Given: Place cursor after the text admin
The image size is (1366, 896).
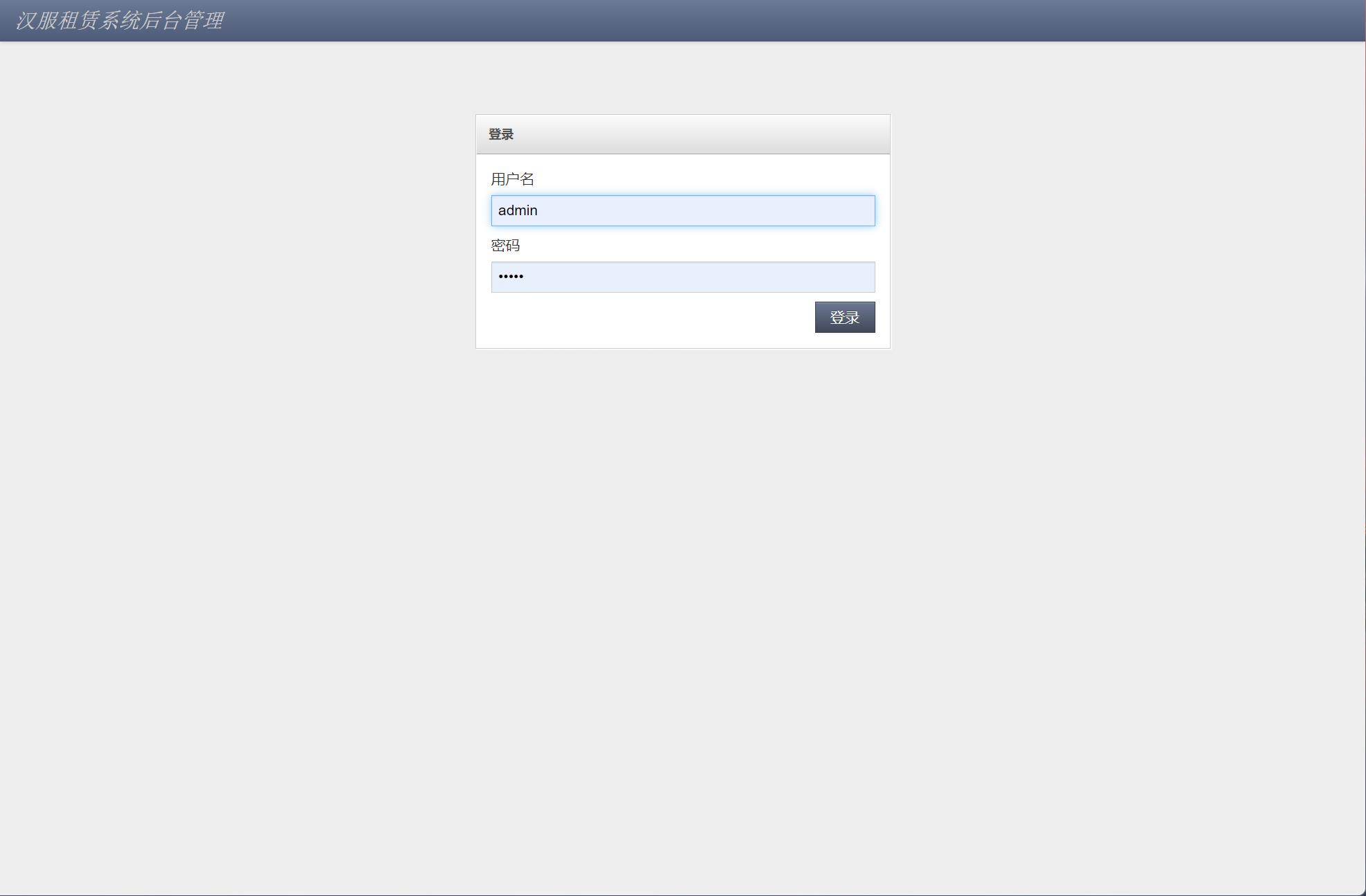Looking at the screenshot, I should 539,210.
